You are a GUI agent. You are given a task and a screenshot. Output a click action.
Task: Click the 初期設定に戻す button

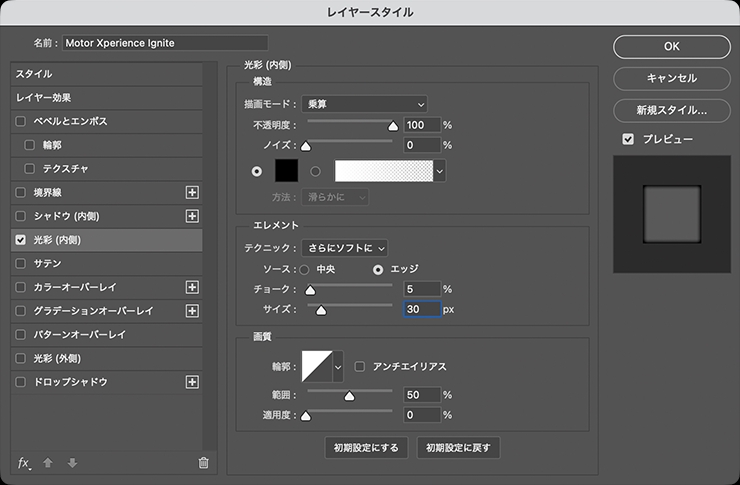click(458, 447)
